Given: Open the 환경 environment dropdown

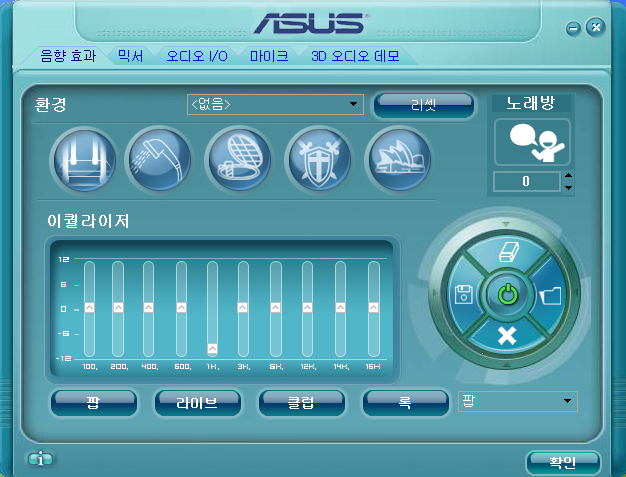Looking at the screenshot, I should point(275,105).
